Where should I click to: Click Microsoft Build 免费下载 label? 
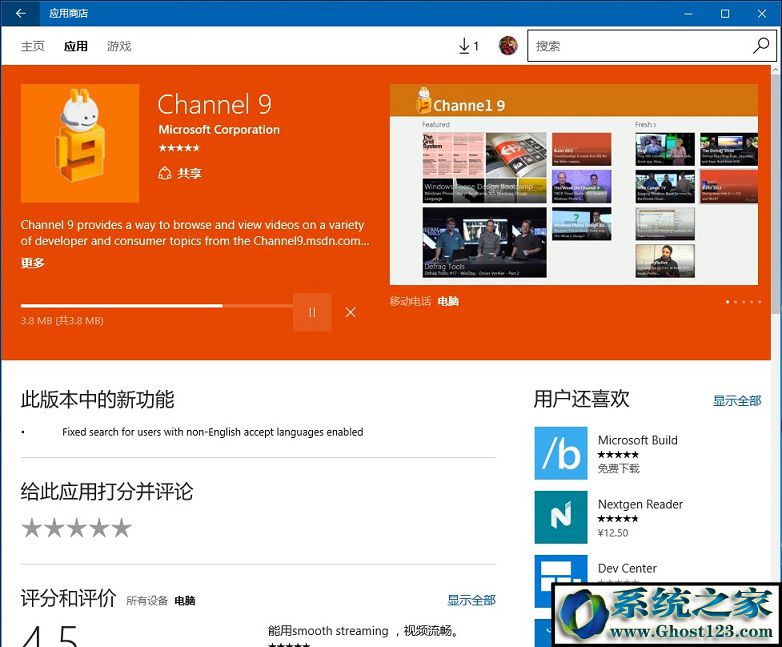618,468
